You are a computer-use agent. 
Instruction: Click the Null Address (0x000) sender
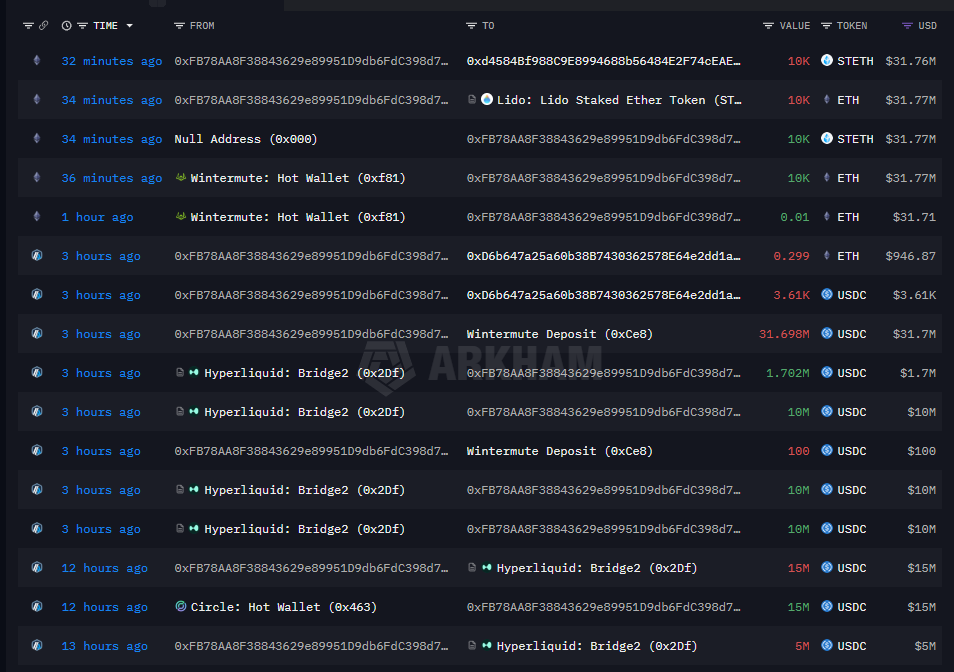pos(245,139)
